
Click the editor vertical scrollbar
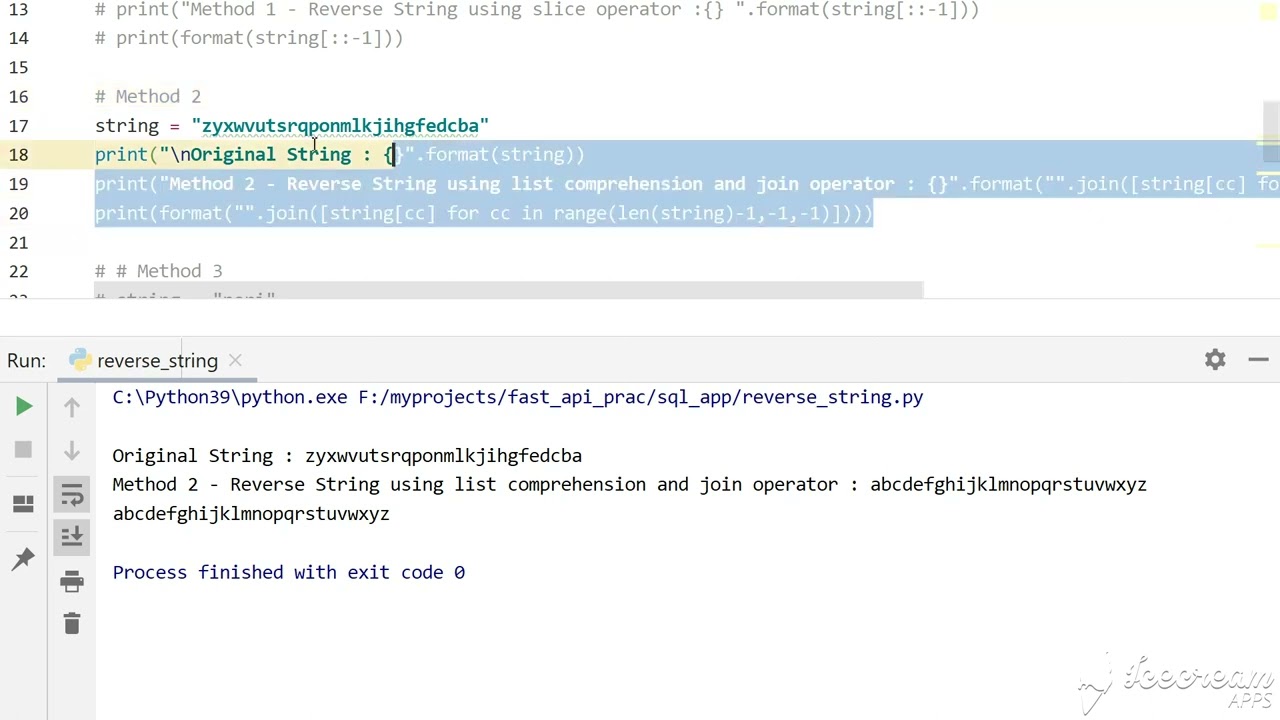point(1271,132)
